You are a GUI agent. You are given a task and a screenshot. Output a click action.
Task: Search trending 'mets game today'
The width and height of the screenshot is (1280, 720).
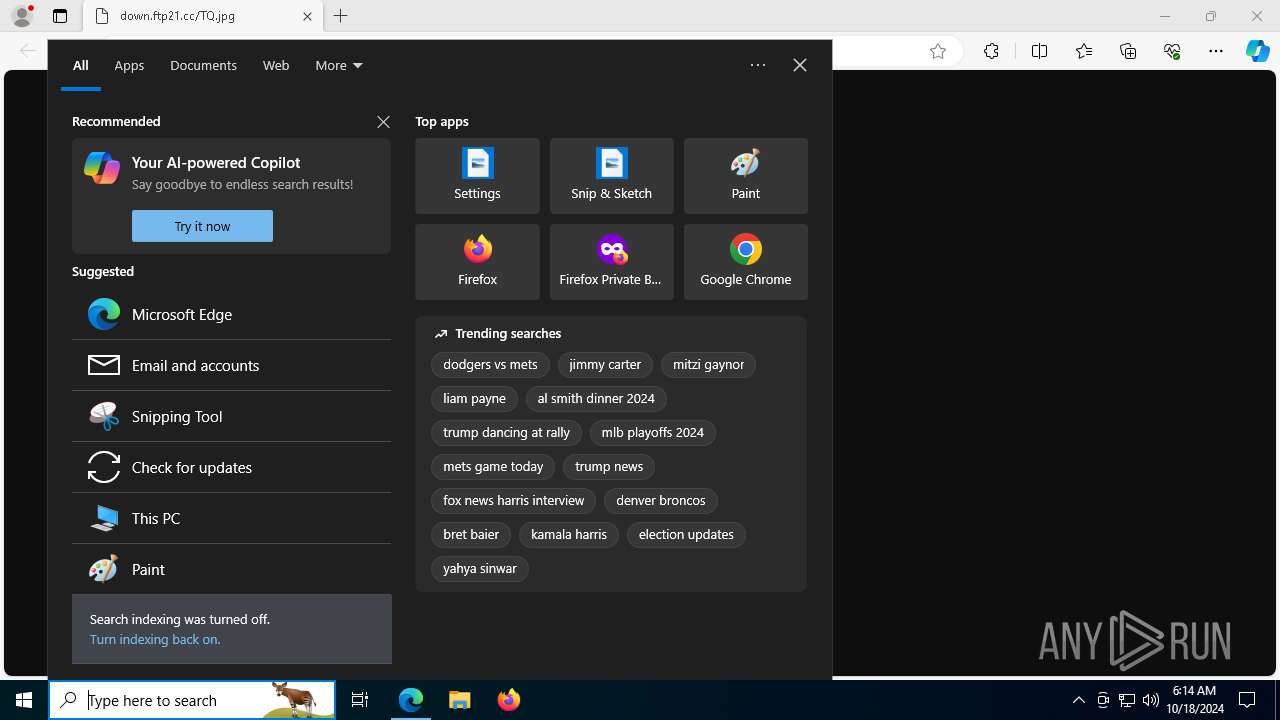pos(493,467)
